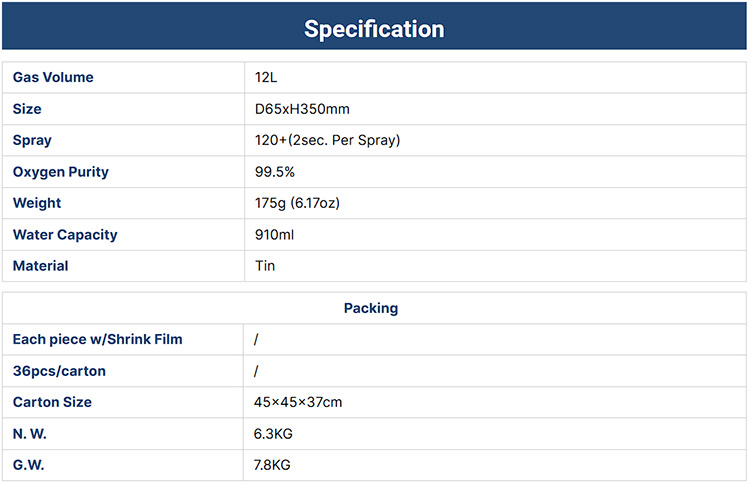The image size is (750, 485).
Task: Click the Spray row label
Action: click(x=32, y=140)
